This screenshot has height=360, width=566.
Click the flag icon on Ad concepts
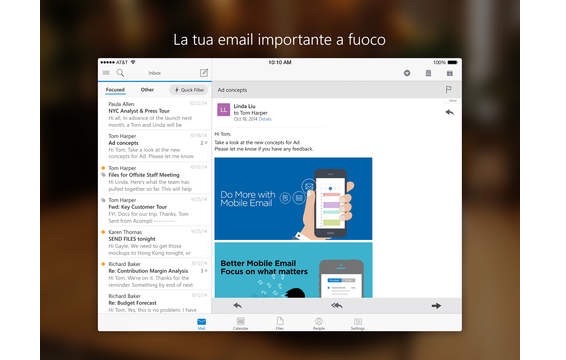tap(449, 89)
